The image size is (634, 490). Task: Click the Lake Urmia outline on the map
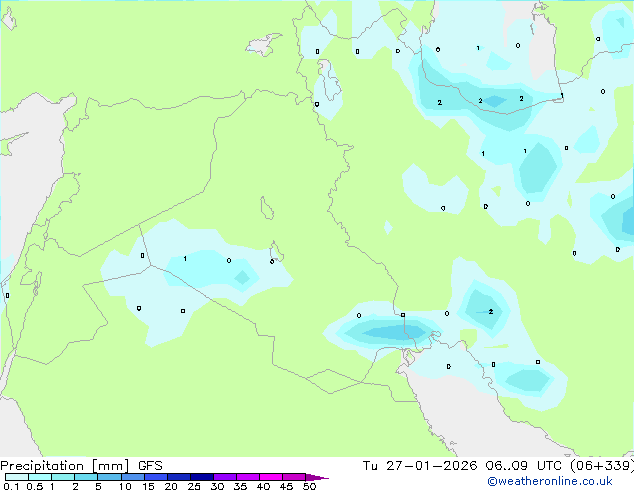[x=329, y=80]
